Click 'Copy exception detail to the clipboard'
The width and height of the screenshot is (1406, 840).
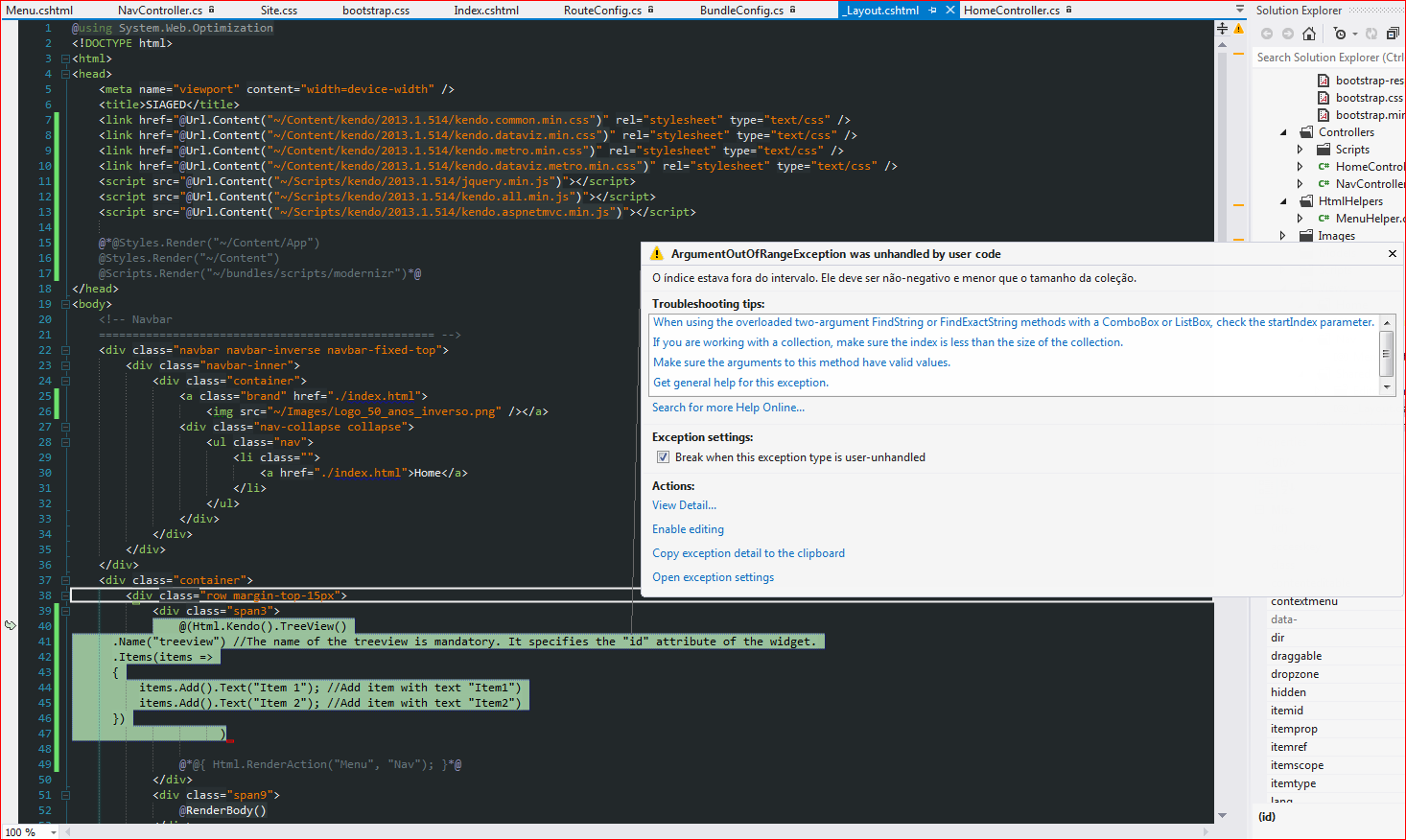point(748,553)
